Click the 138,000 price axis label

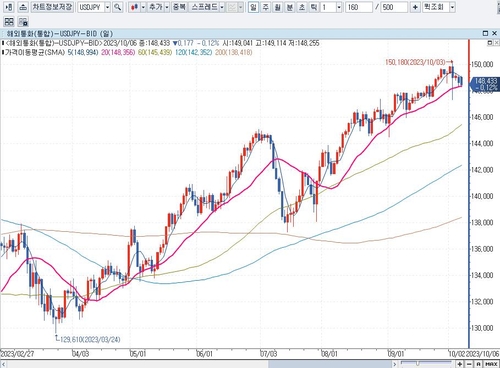click(482, 222)
